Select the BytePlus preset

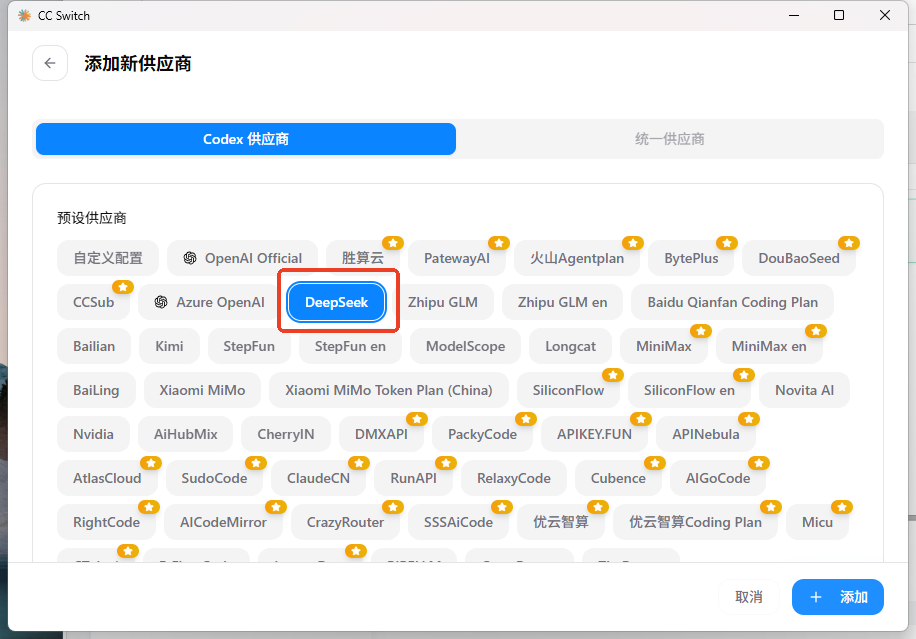tap(691, 258)
